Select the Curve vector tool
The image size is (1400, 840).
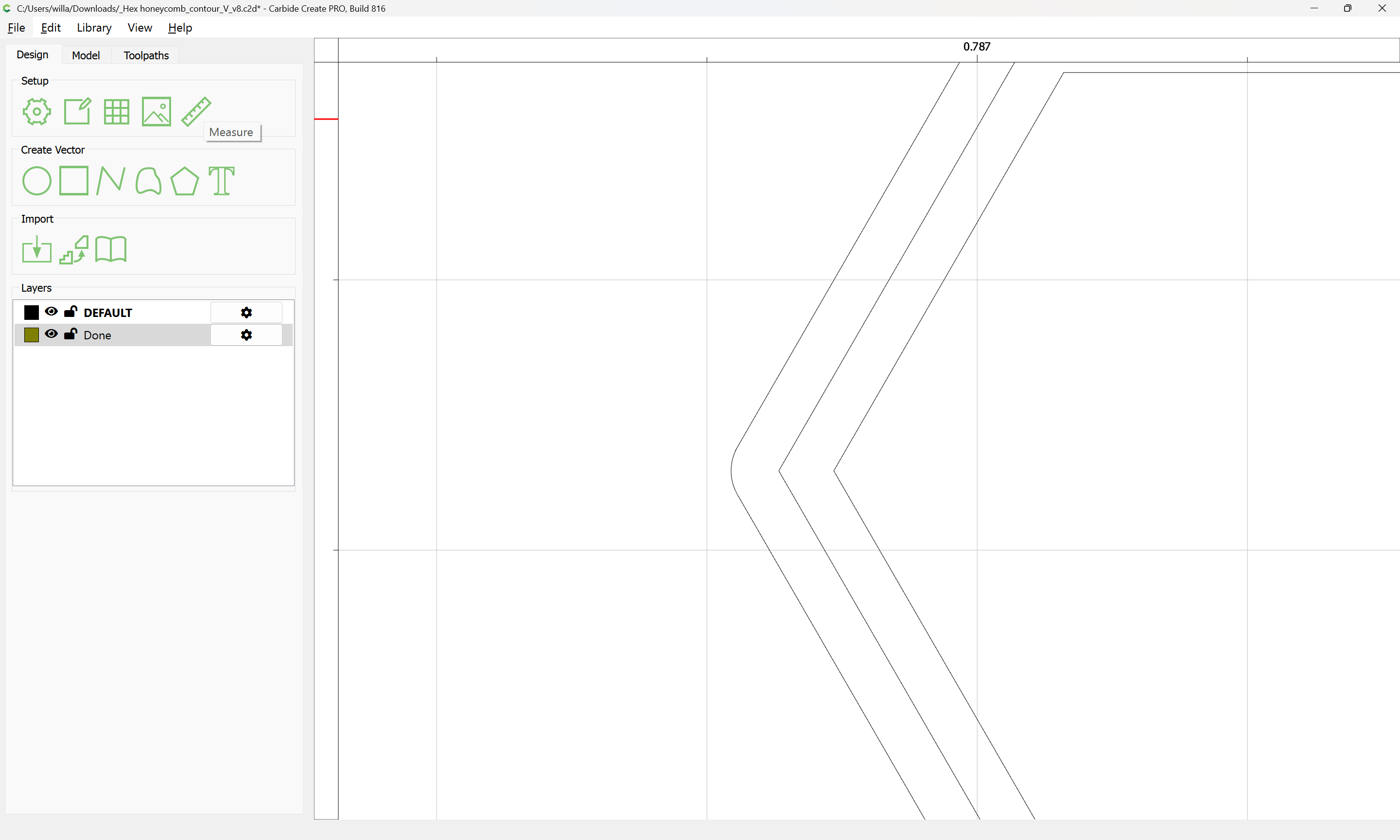[148, 181]
